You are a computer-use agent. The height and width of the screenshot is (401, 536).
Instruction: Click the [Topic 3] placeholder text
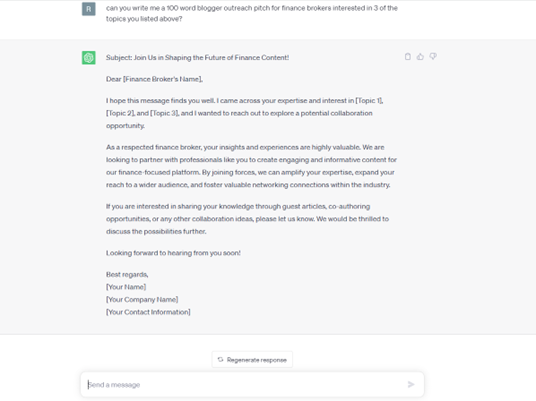pos(164,113)
